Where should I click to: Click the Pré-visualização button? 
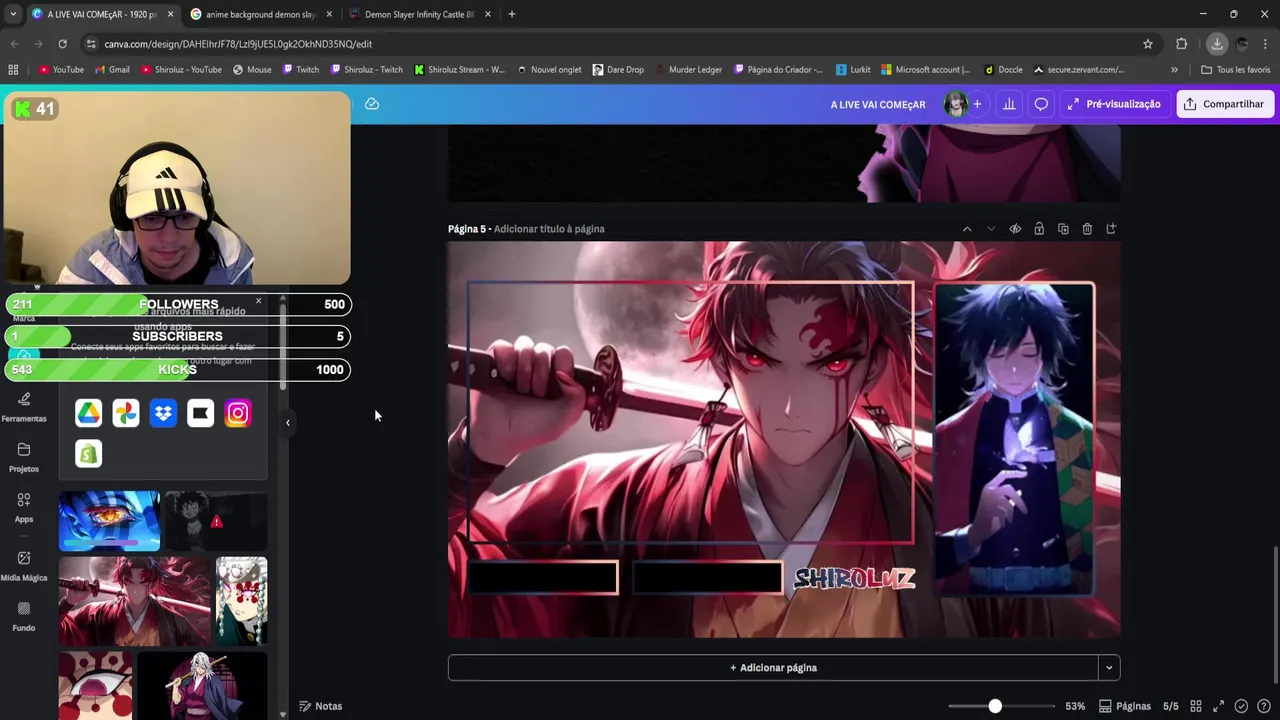(1114, 104)
